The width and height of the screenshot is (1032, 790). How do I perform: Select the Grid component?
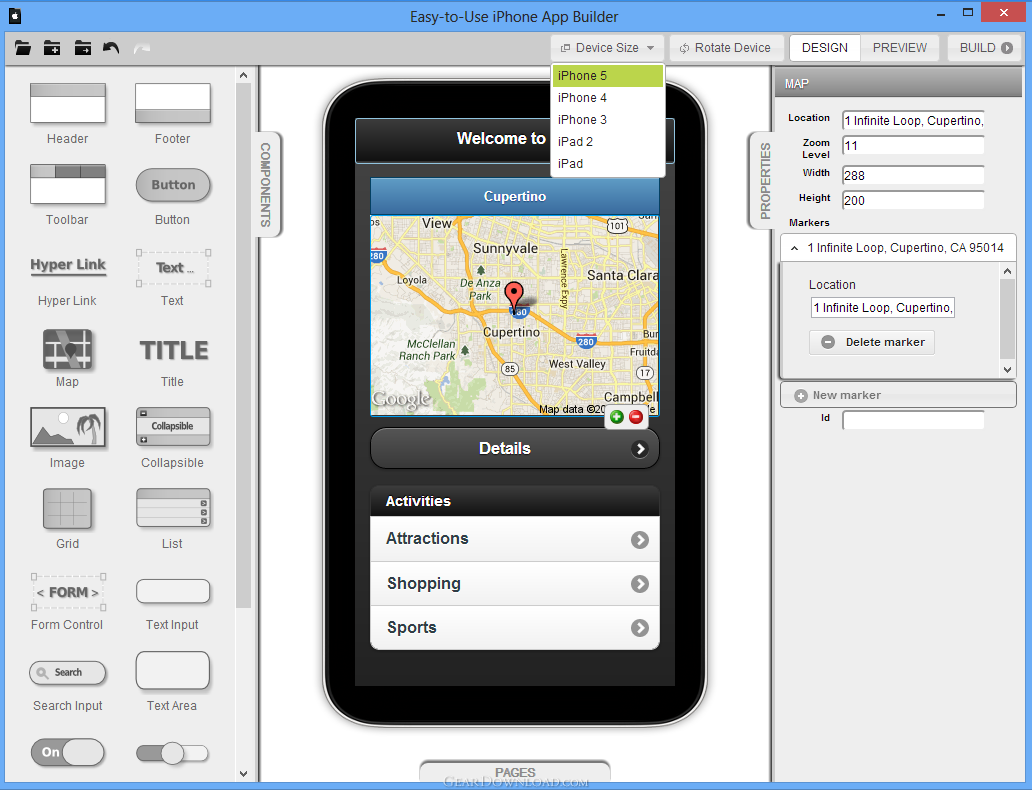click(x=67, y=519)
